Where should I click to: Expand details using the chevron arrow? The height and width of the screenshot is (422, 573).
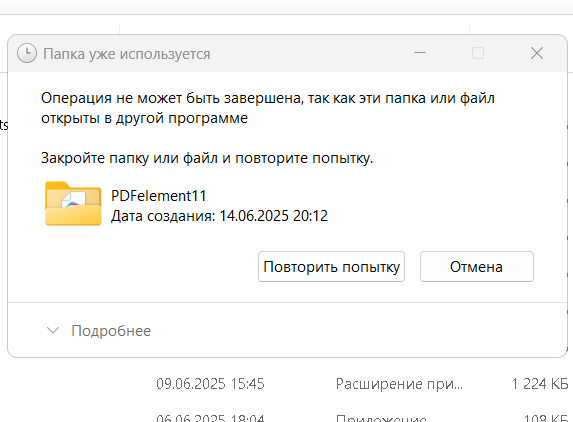[x=53, y=331]
